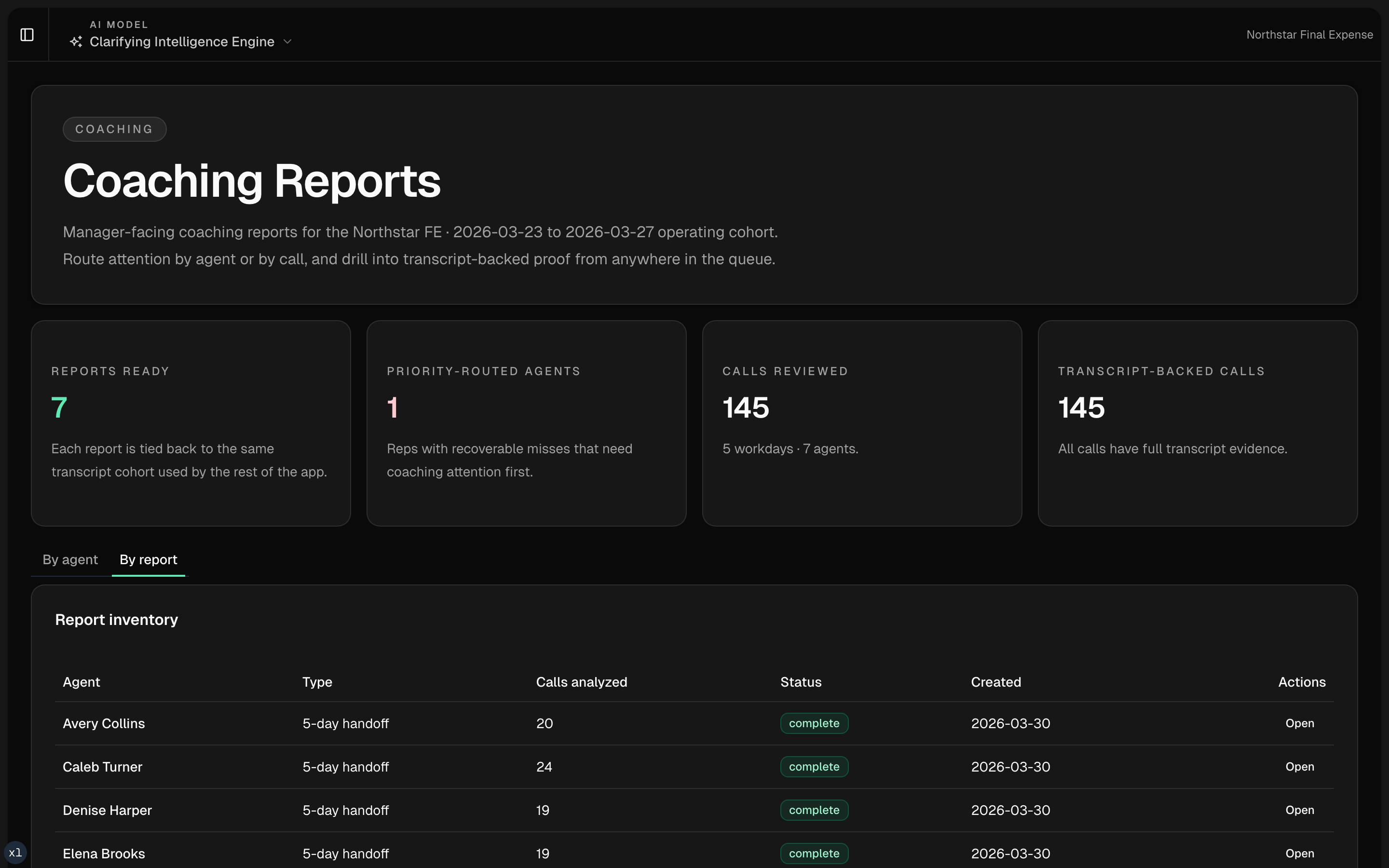Click Avery Collins complete status badge

click(814, 723)
